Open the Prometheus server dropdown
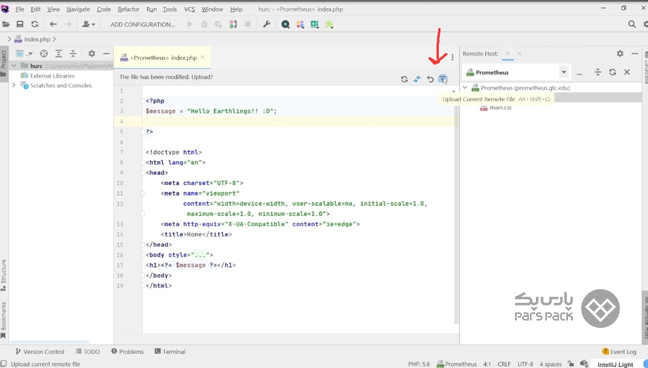The image size is (648, 368). 563,72
